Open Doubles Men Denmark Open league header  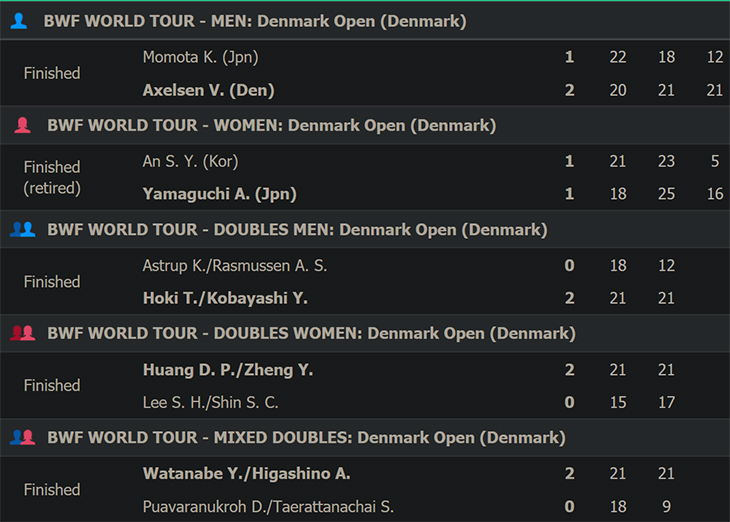[x=297, y=230]
